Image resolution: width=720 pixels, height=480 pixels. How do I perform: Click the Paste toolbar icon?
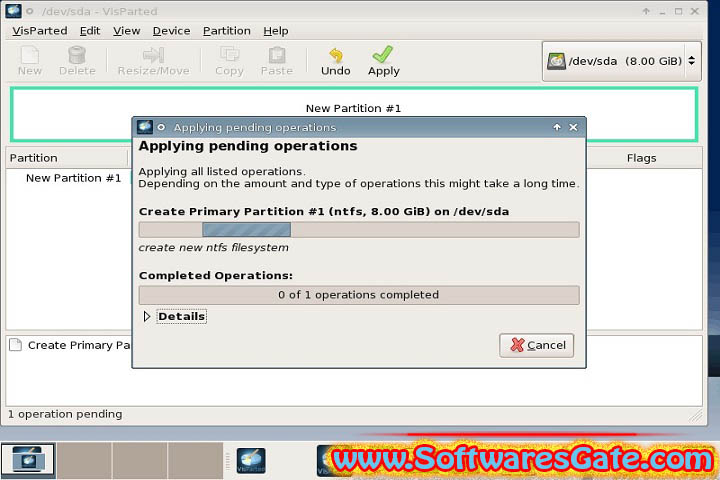276,61
